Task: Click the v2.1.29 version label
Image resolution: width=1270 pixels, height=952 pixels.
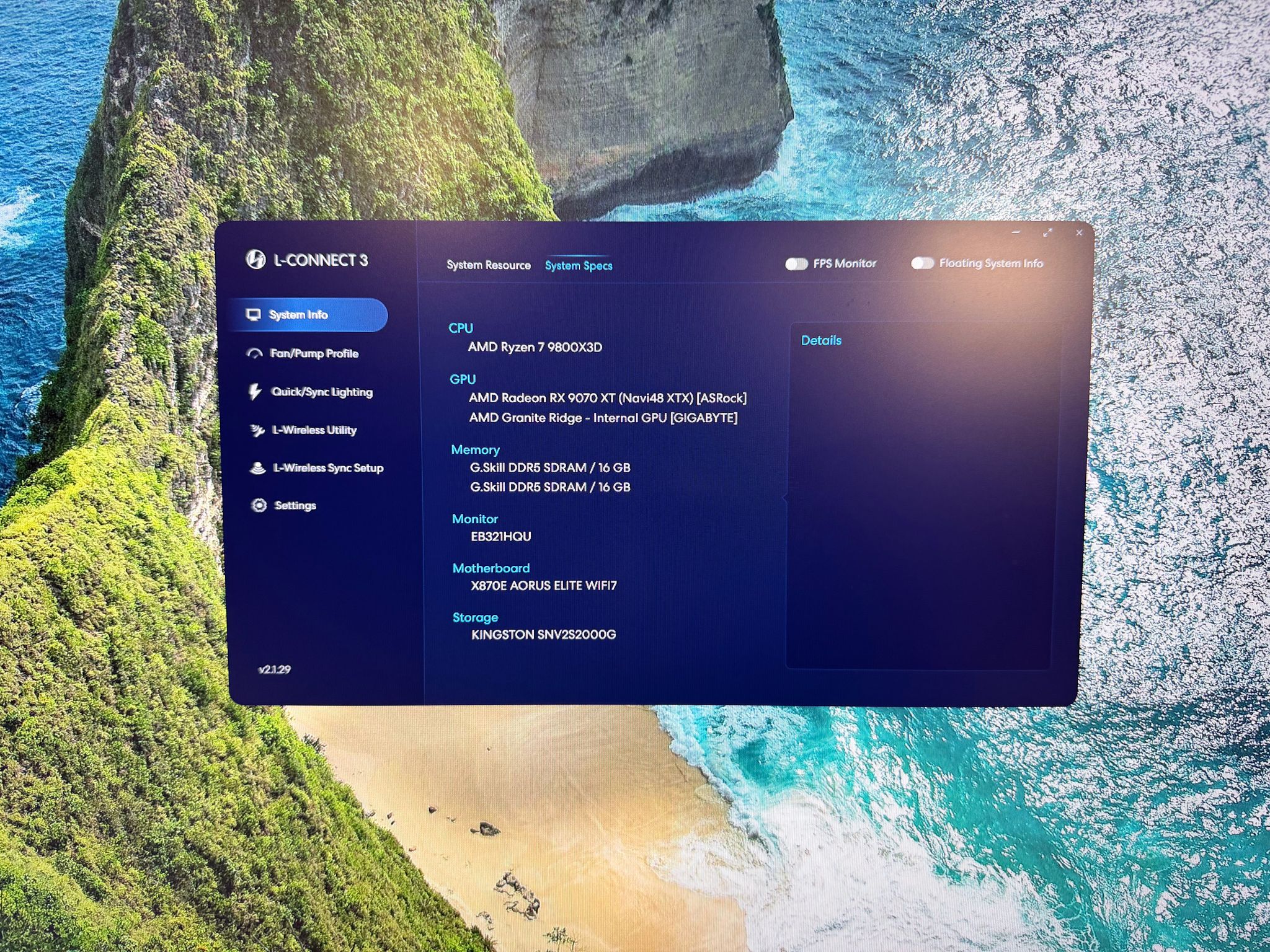Action: pyautogui.click(x=275, y=669)
